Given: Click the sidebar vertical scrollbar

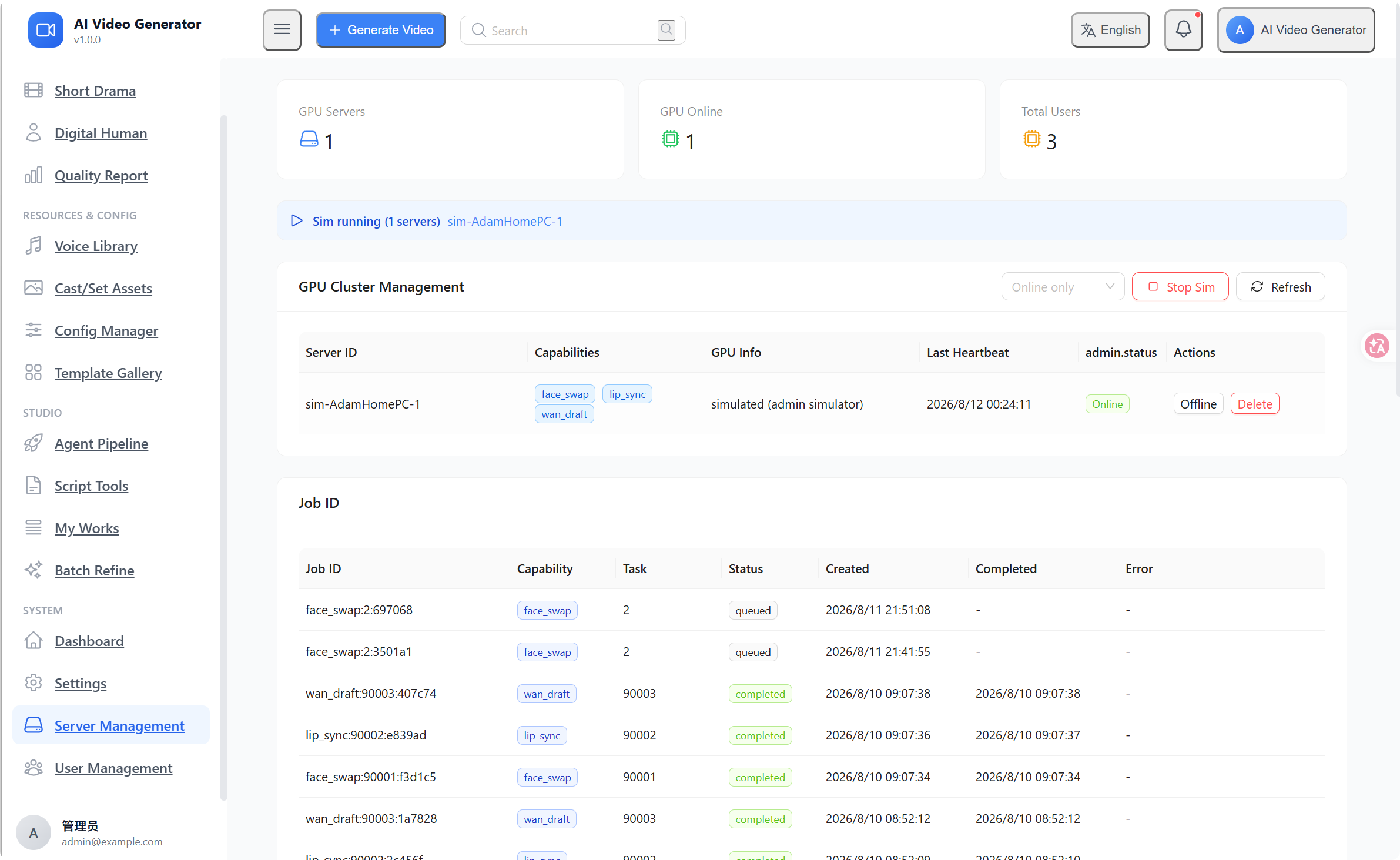Looking at the screenshot, I should [x=223, y=457].
